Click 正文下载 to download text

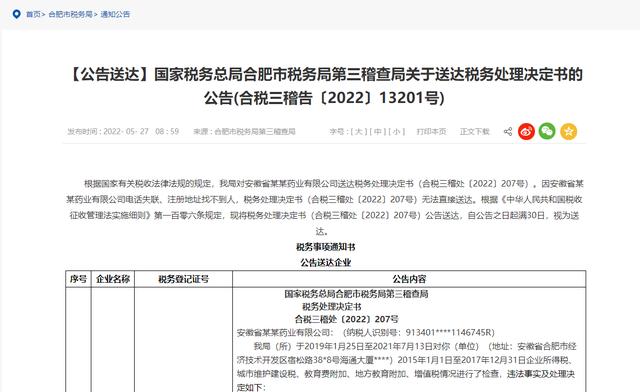(x=474, y=131)
